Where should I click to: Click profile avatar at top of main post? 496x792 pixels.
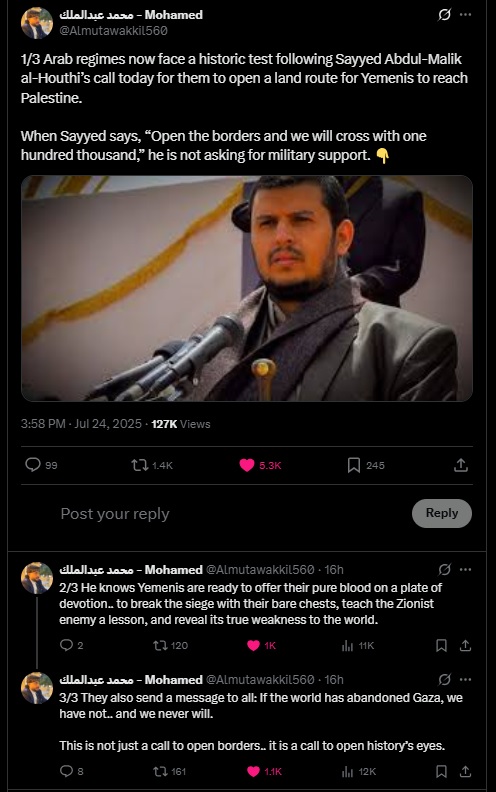coord(36,23)
